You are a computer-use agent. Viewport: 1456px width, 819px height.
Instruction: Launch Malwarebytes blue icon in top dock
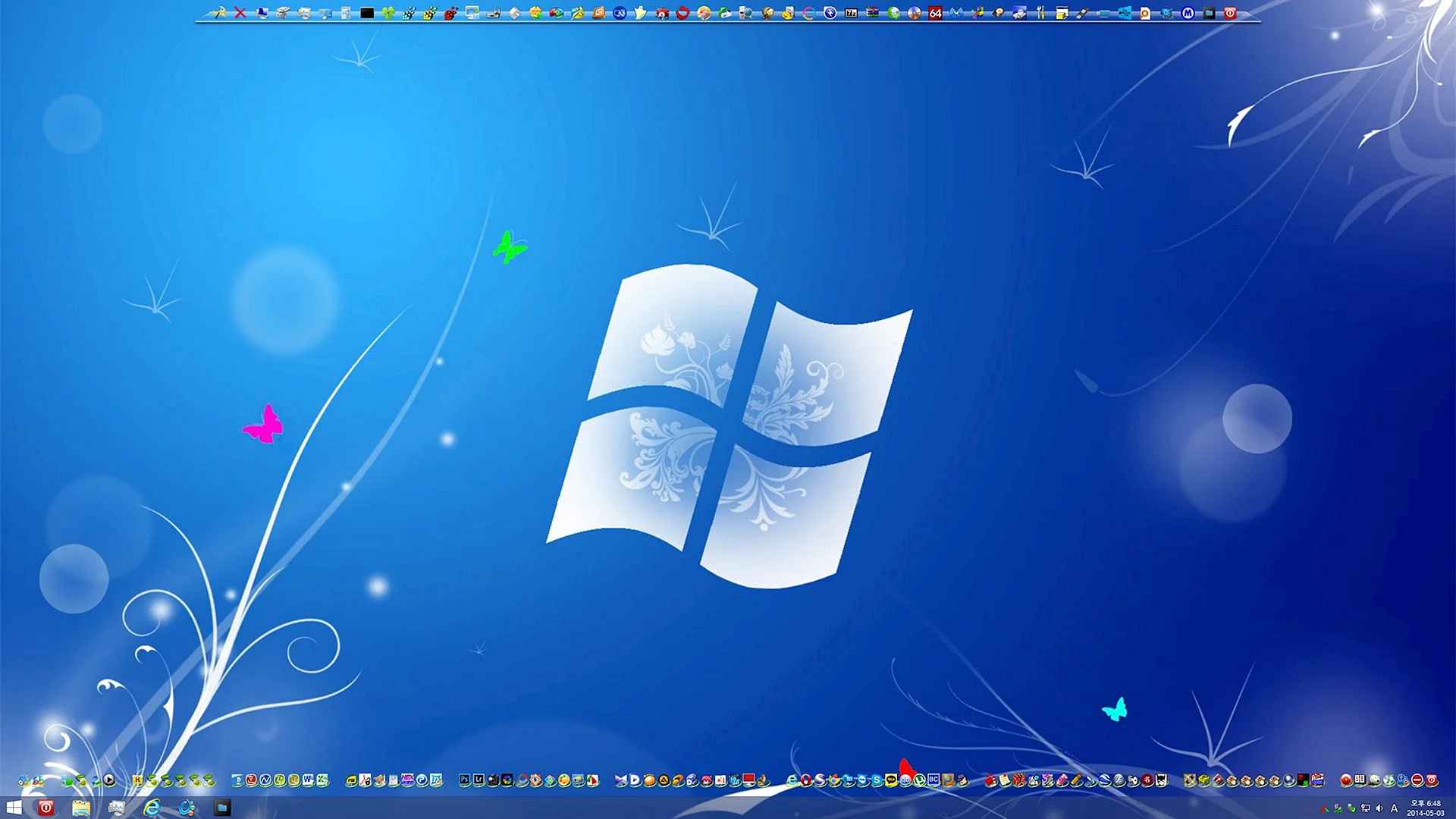pos(956,13)
